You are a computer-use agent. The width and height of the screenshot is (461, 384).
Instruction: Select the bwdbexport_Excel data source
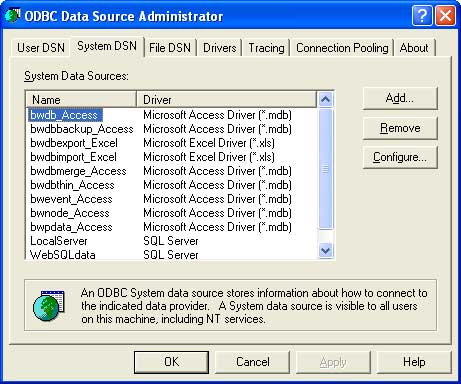[x=74, y=143]
